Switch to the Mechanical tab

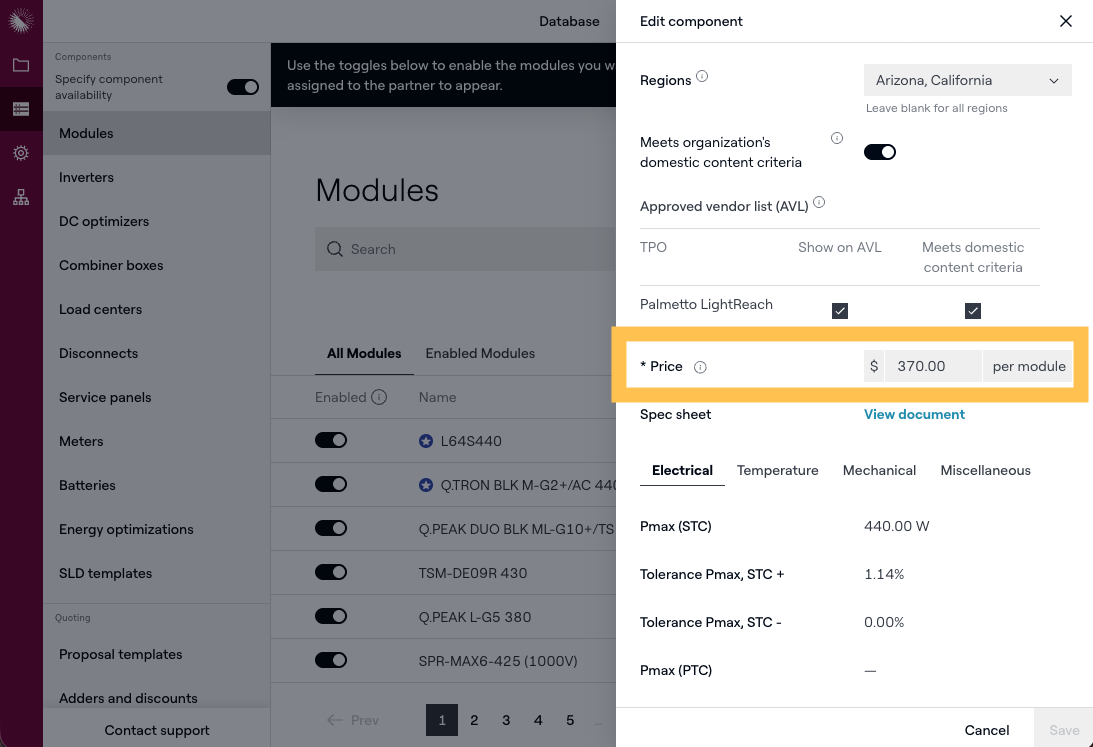click(x=879, y=470)
